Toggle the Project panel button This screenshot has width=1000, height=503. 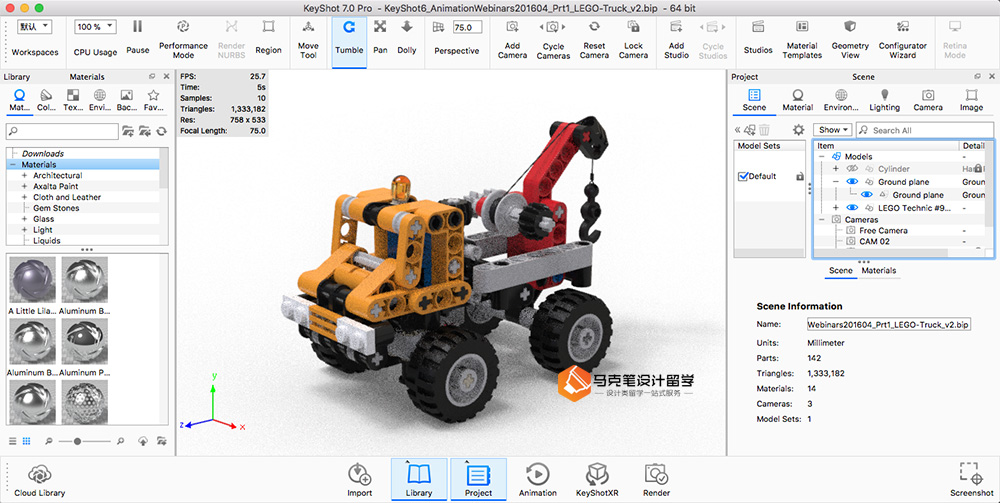tap(478, 479)
